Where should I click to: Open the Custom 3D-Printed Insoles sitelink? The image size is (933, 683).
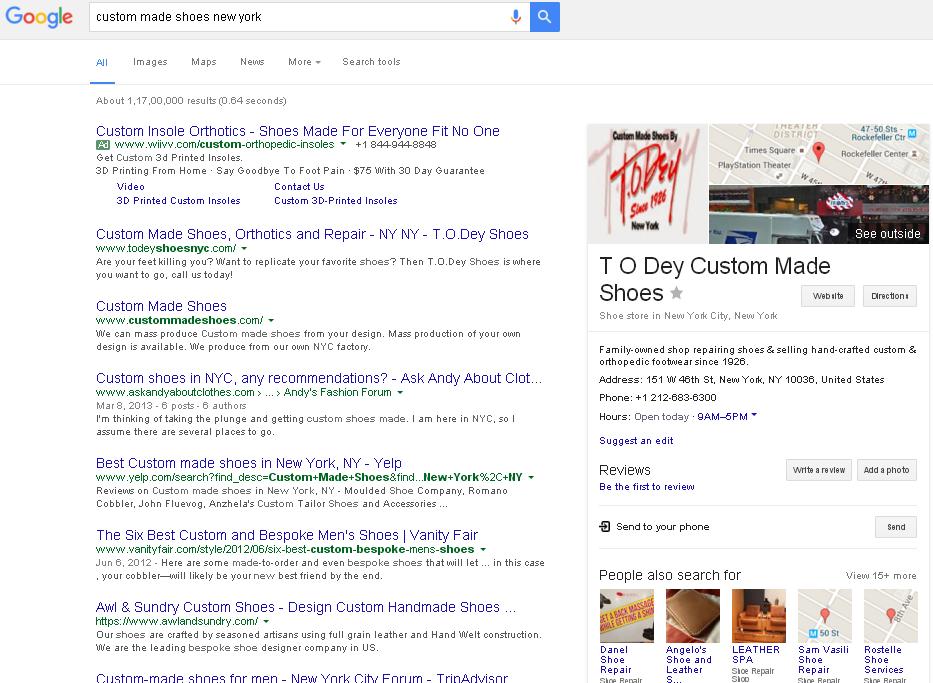[x=336, y=200]
